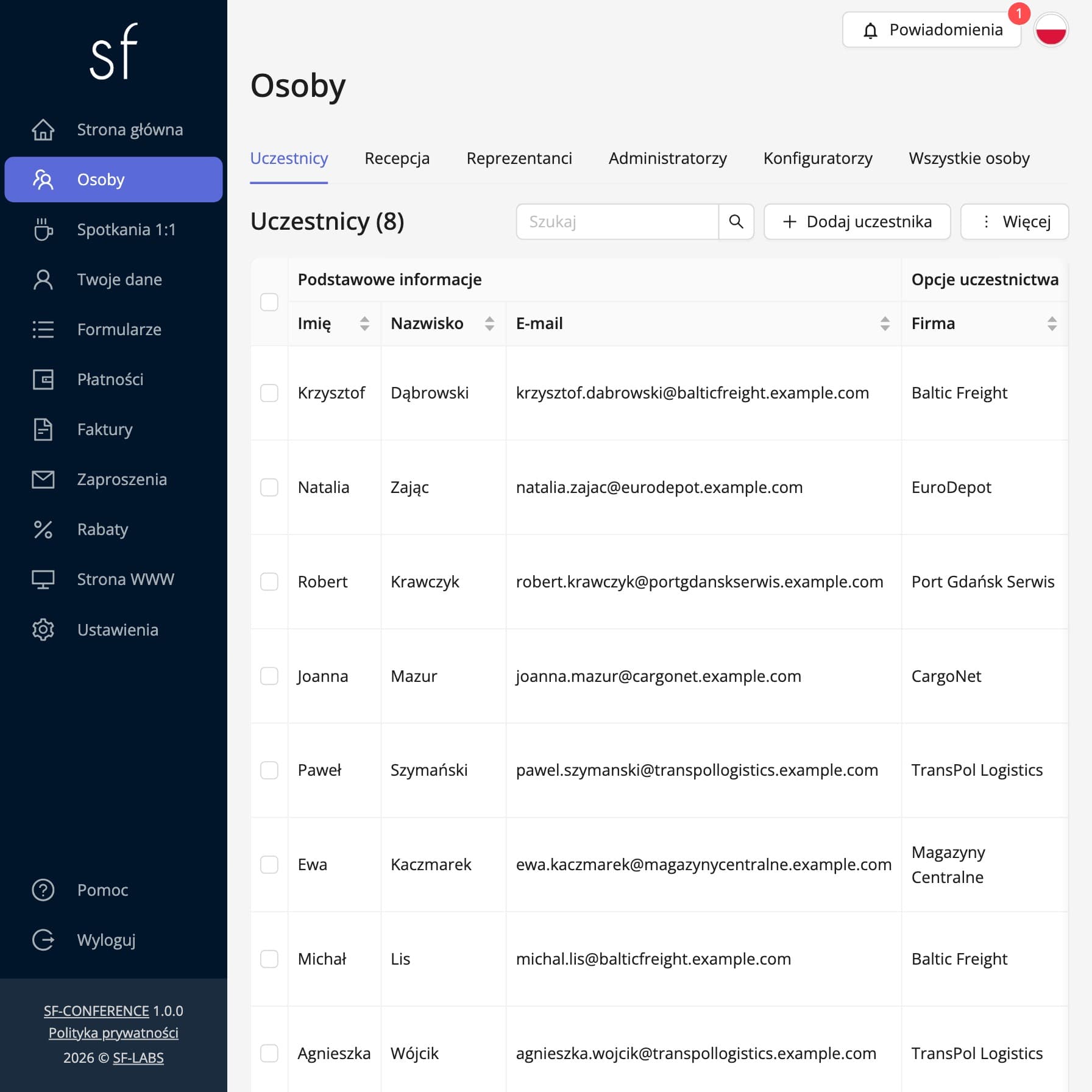Viewport: 1092px width, 1092px height.
Task: Click the list icon for Formularze
Action: pyautogui.click(x=43, y=330)
